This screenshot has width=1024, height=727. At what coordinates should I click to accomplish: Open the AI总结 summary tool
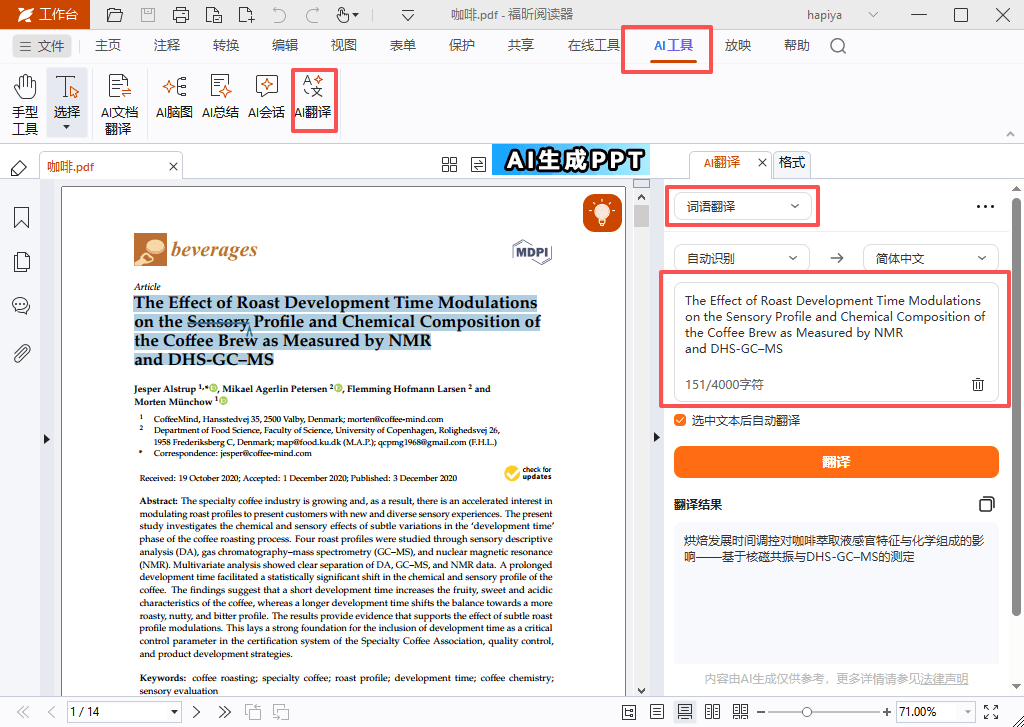(220, 97)
